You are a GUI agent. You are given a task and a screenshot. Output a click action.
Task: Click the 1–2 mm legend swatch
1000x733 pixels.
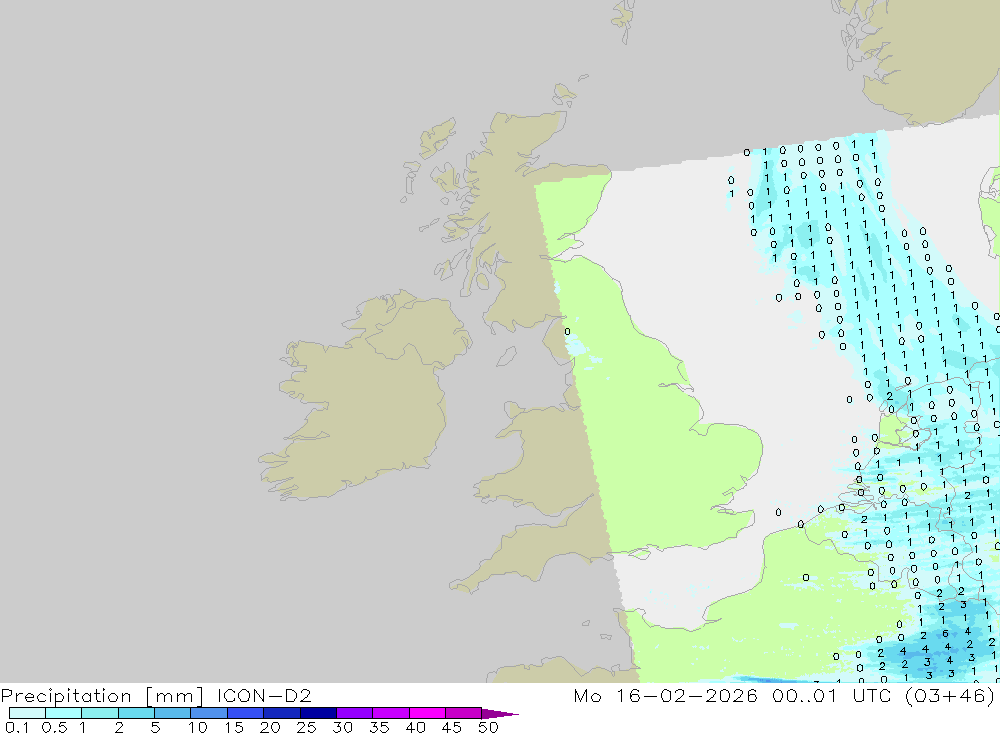pyautogui.click(x=100, y=713)
